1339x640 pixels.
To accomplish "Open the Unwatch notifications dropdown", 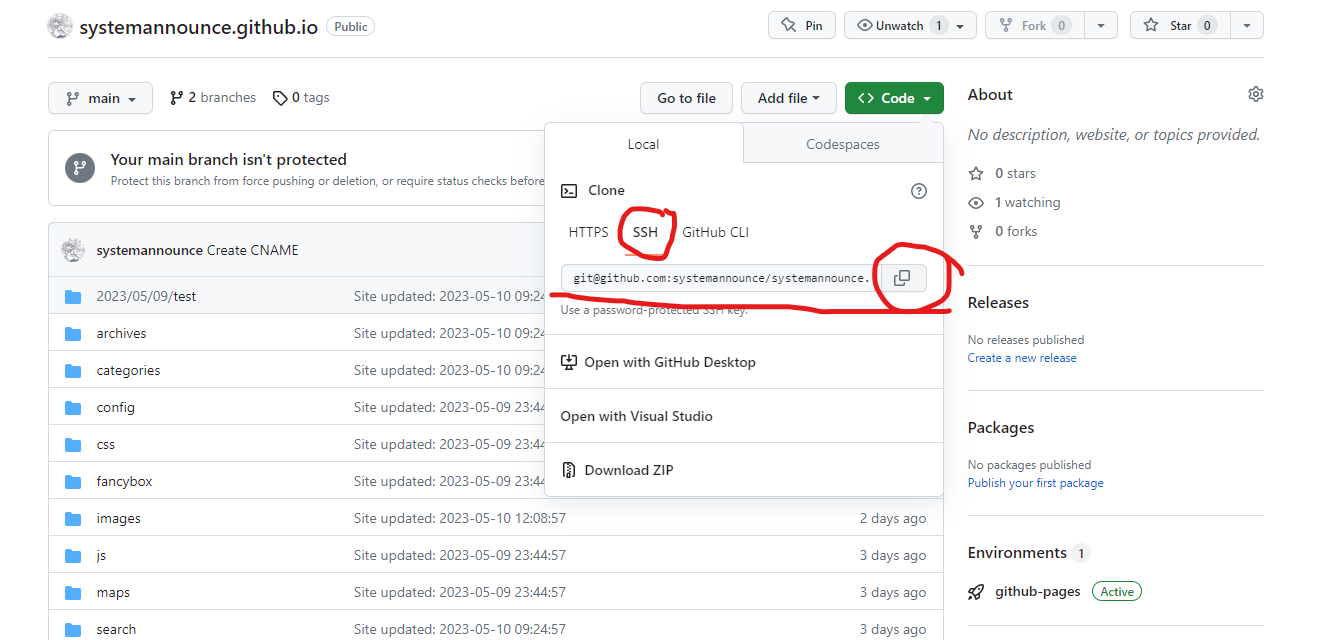I will (910, 26).
